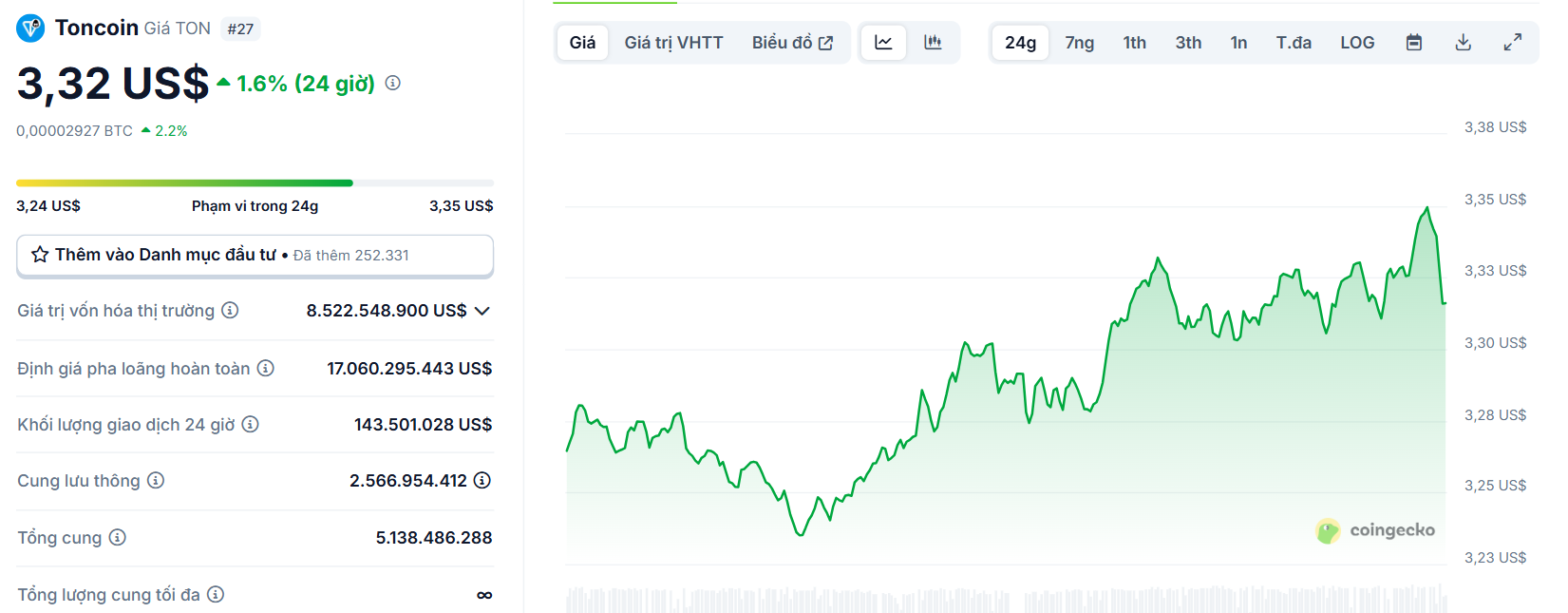Show info for Tổng cung
Image resolution: width=1568 pixels, height=613 pixels.
click(117, 537)
